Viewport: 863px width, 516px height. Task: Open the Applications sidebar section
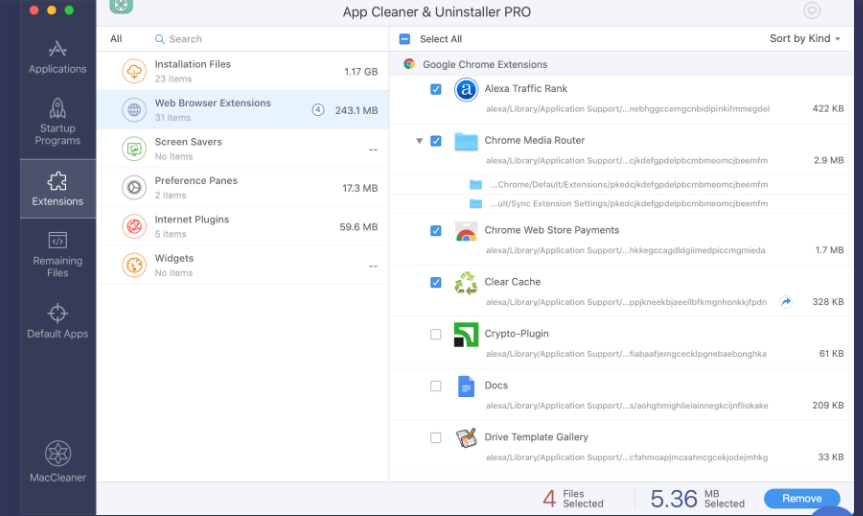57,56
